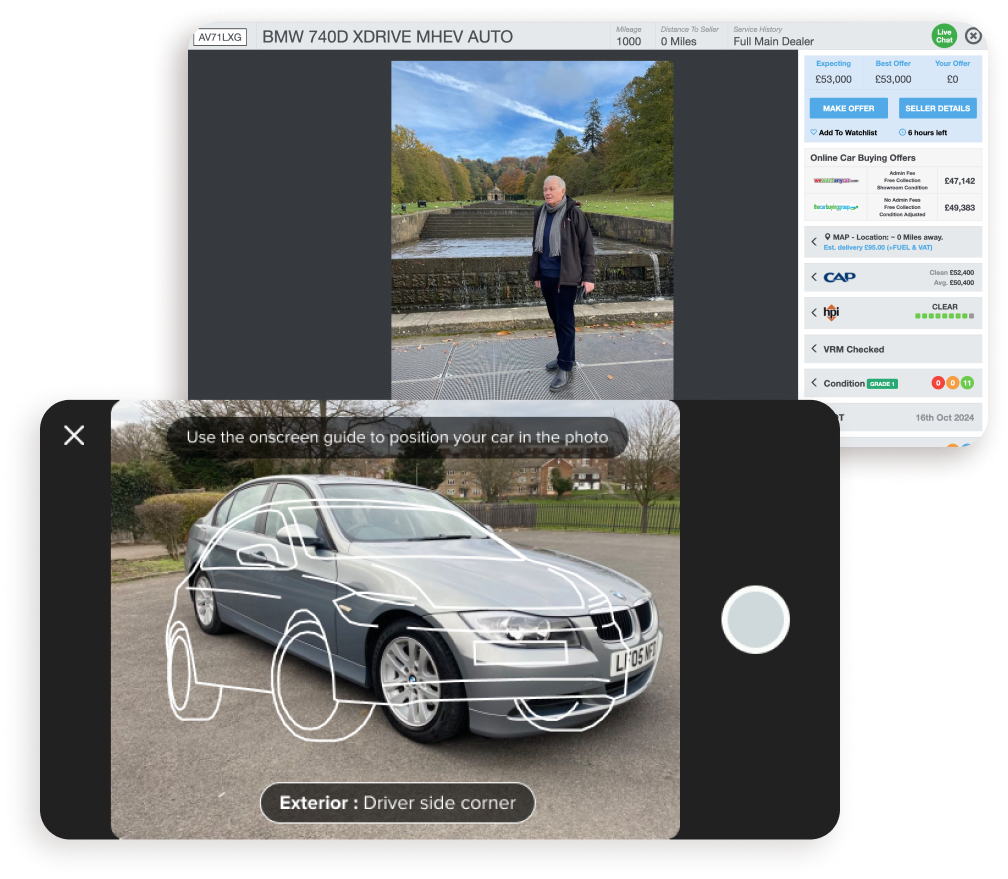1008x879 pixels.
Task: Click the BMW 740D XDRIVE MHEV AUTO title
Action: [388, 37]
